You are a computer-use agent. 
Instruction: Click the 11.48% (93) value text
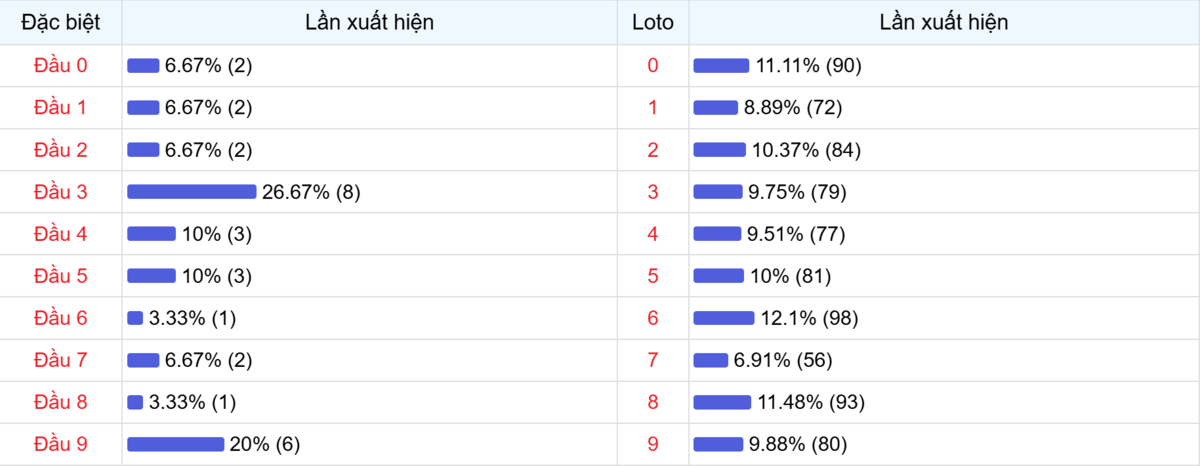[x=810, y=402]
